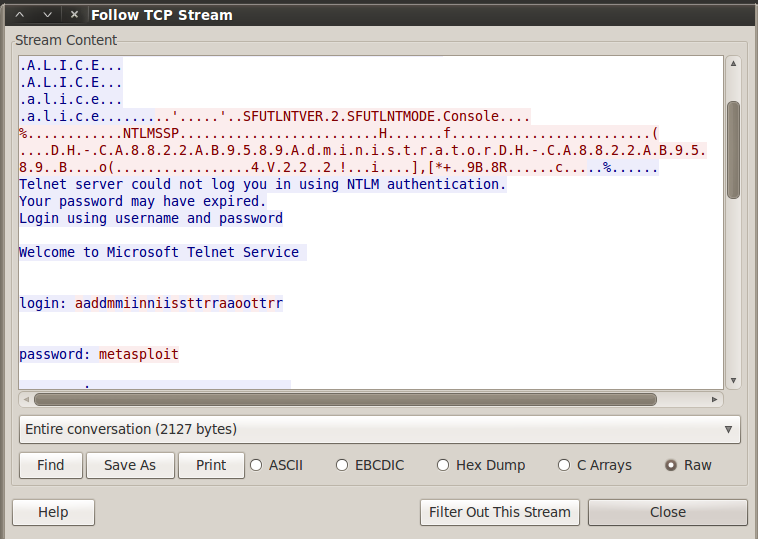The image size is (758, 539).
Task: Click the Find button
Action: pos(51,465)
